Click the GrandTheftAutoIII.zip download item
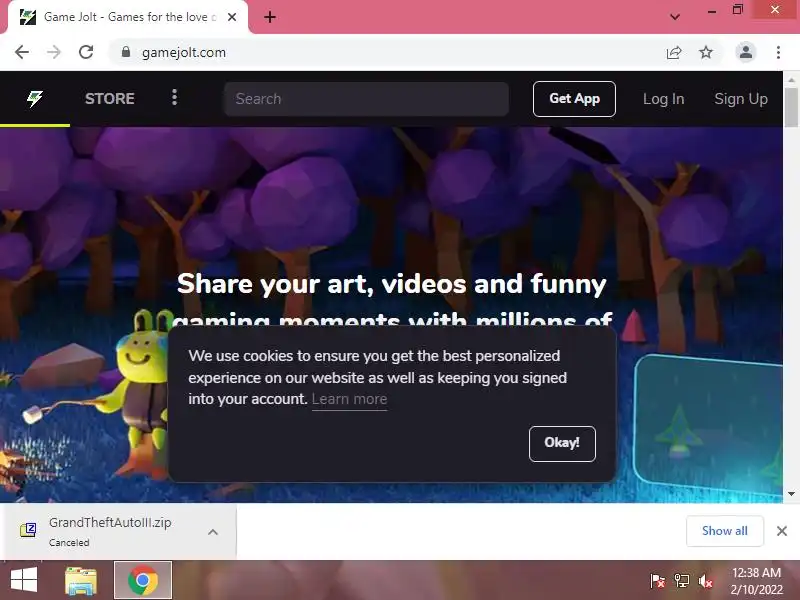Image resolution: width=800 pixels, height=600 pixels. click(x=118, y=532)
